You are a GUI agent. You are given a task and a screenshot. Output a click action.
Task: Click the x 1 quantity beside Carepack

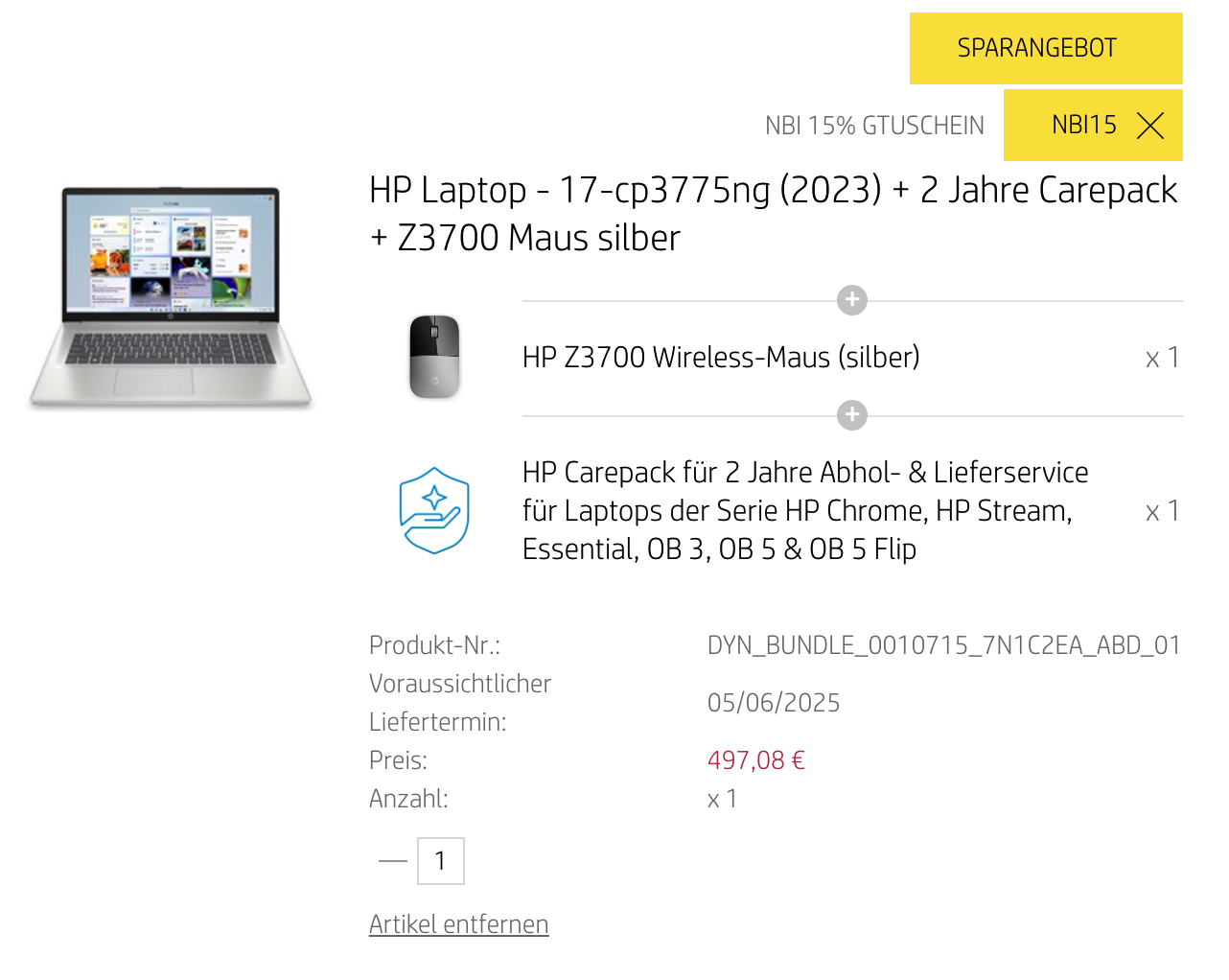[1163, 511]
